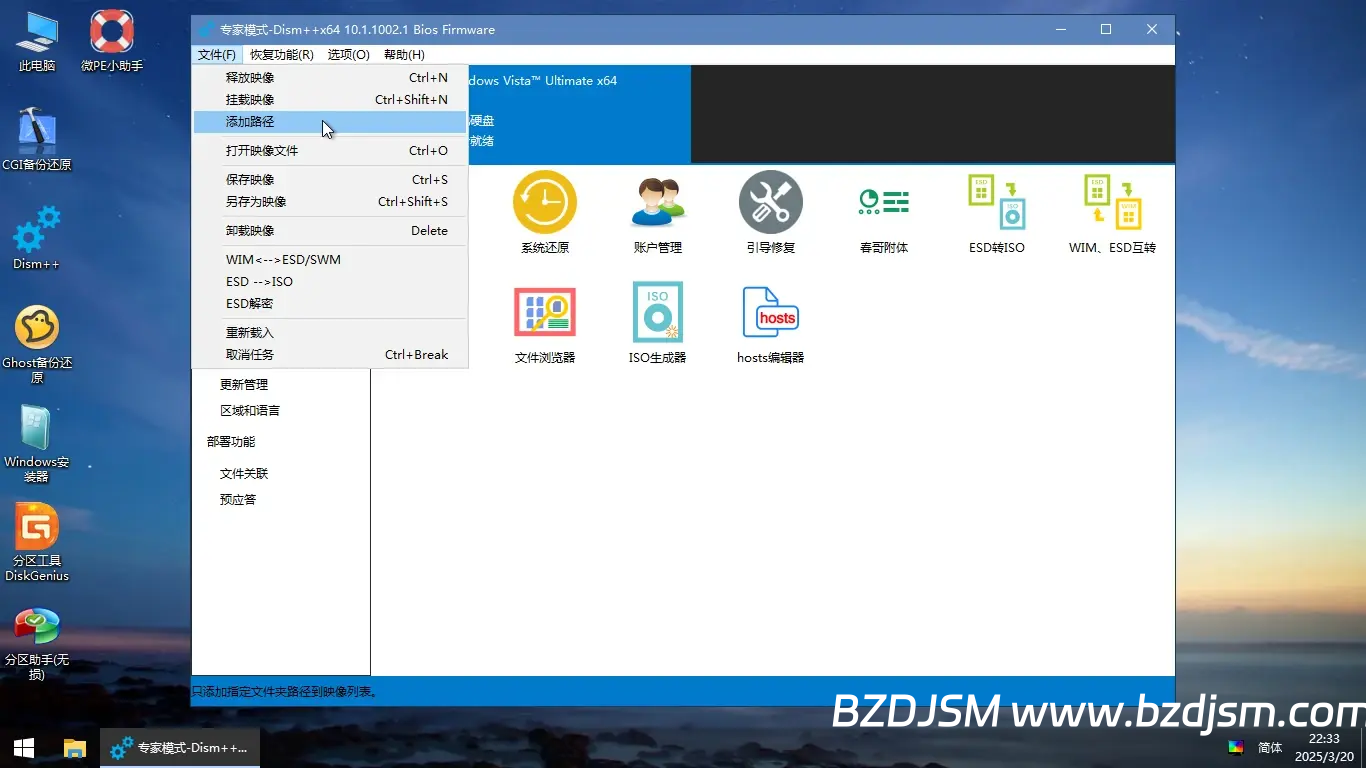Open File Explorer from taskbar
The image size is (1366, 768).
(75, 748)
